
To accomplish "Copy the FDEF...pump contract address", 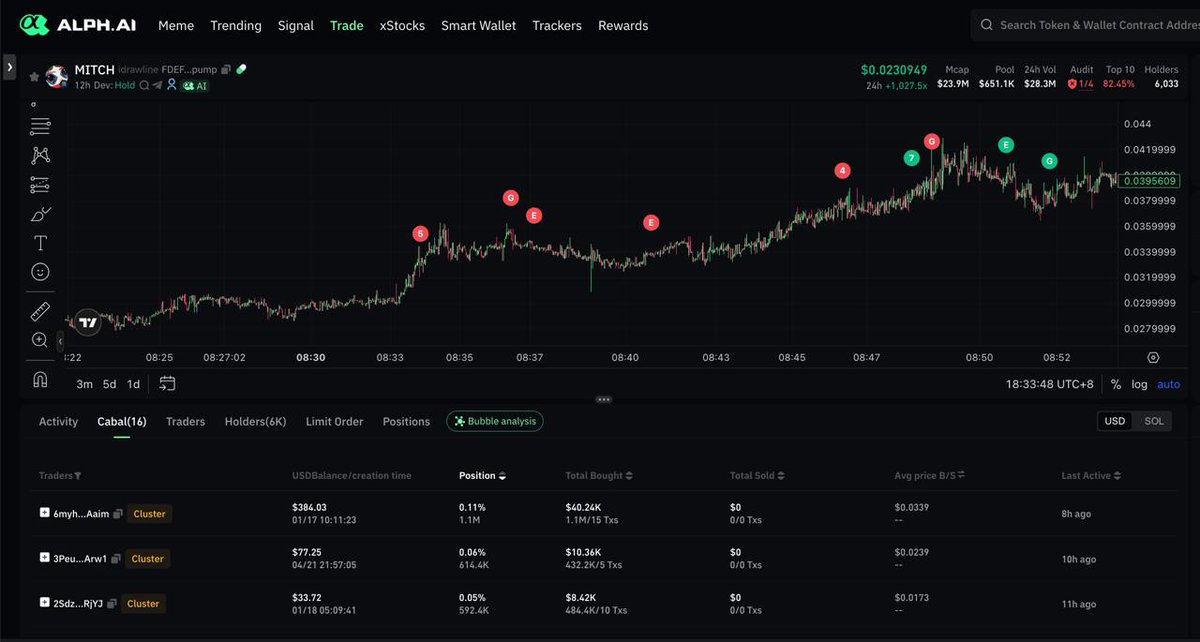I will pos(226,70).
